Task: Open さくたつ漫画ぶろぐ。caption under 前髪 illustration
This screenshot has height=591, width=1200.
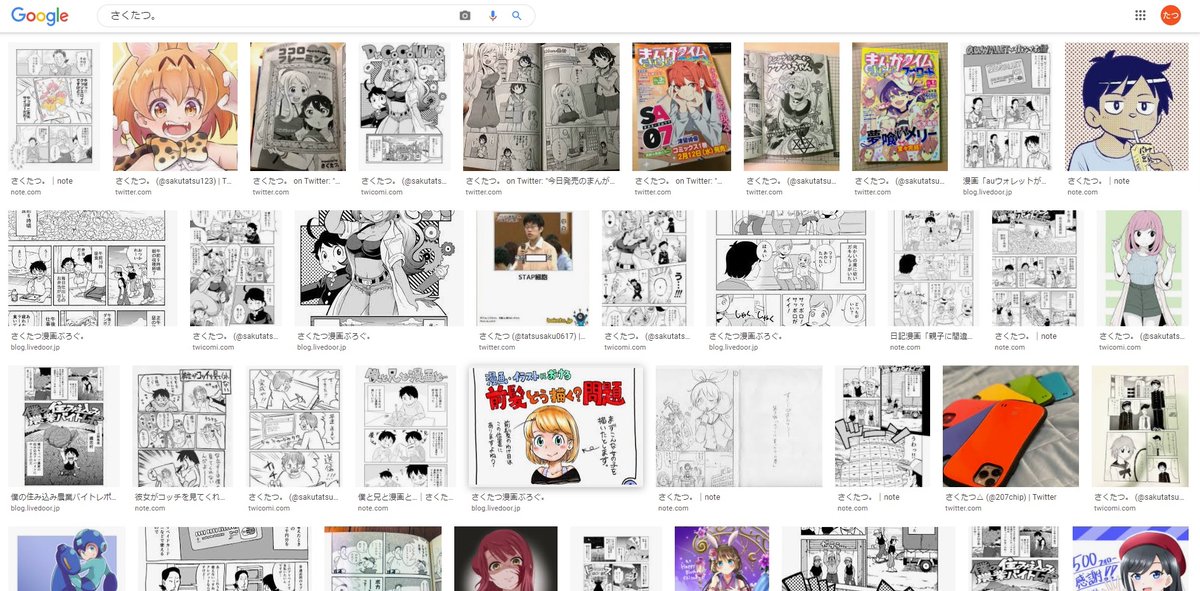Action: [x=508, y=496]
